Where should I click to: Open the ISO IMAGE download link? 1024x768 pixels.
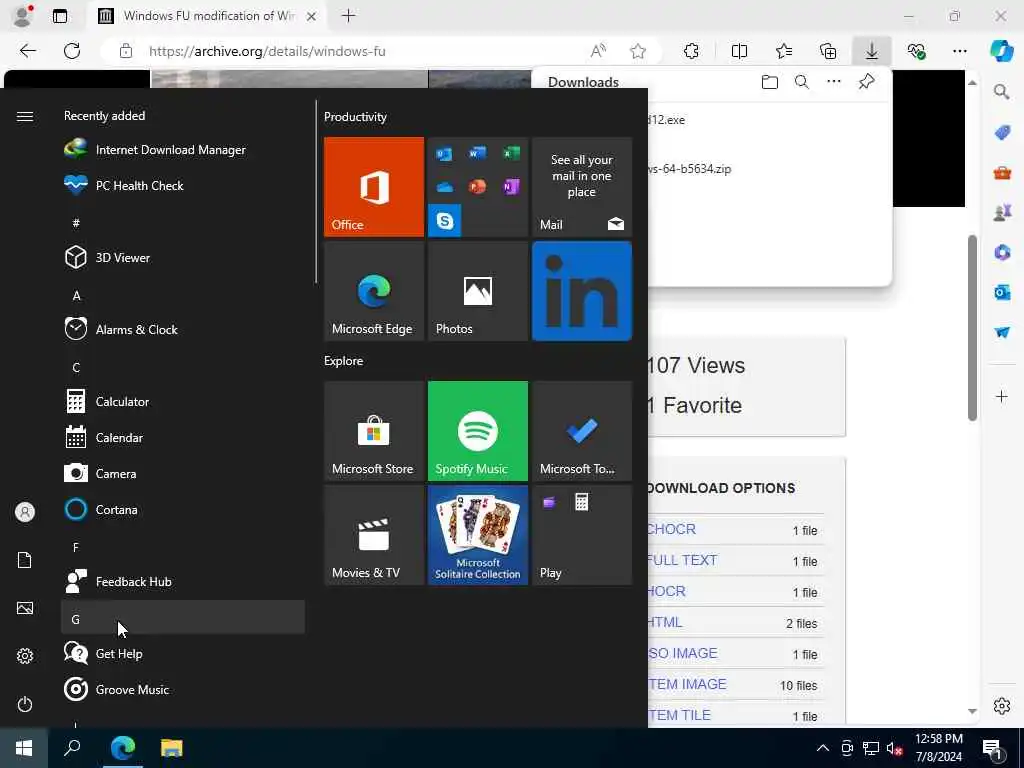[x=682, y=653]
